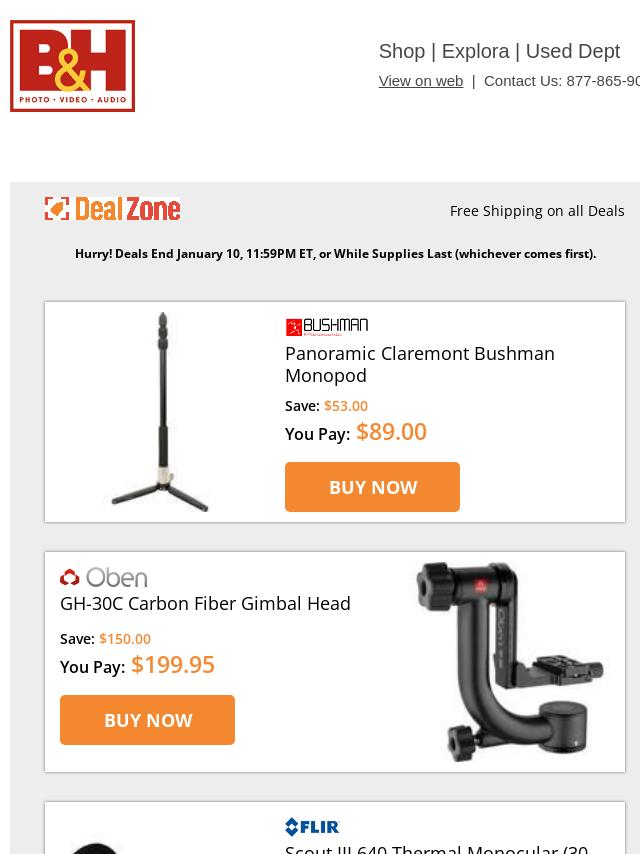Click the Deal Zone logo
The image size is (640, 854).
tap(113, 209)
